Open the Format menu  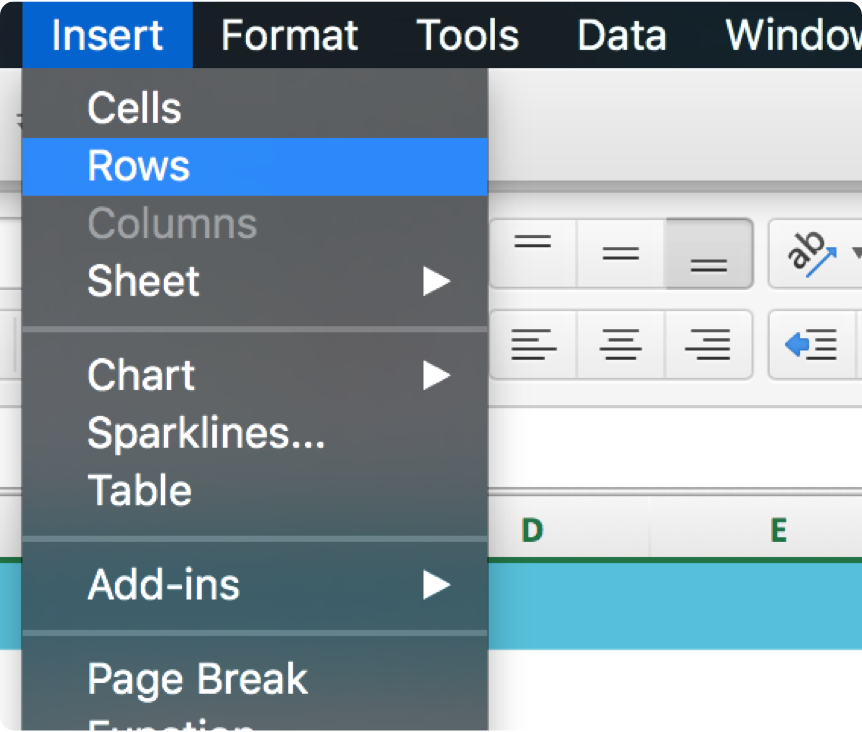[x=289, y=35]
